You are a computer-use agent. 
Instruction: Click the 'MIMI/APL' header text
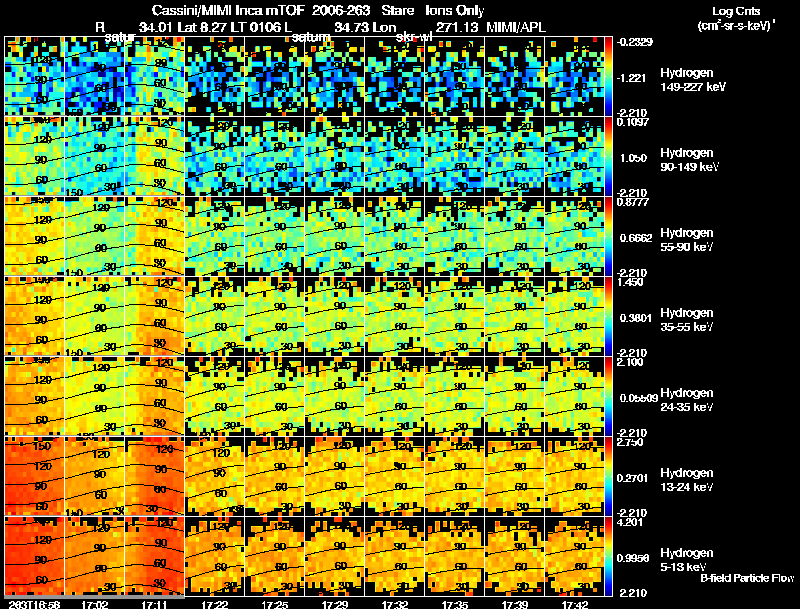[x=516, y=27]
